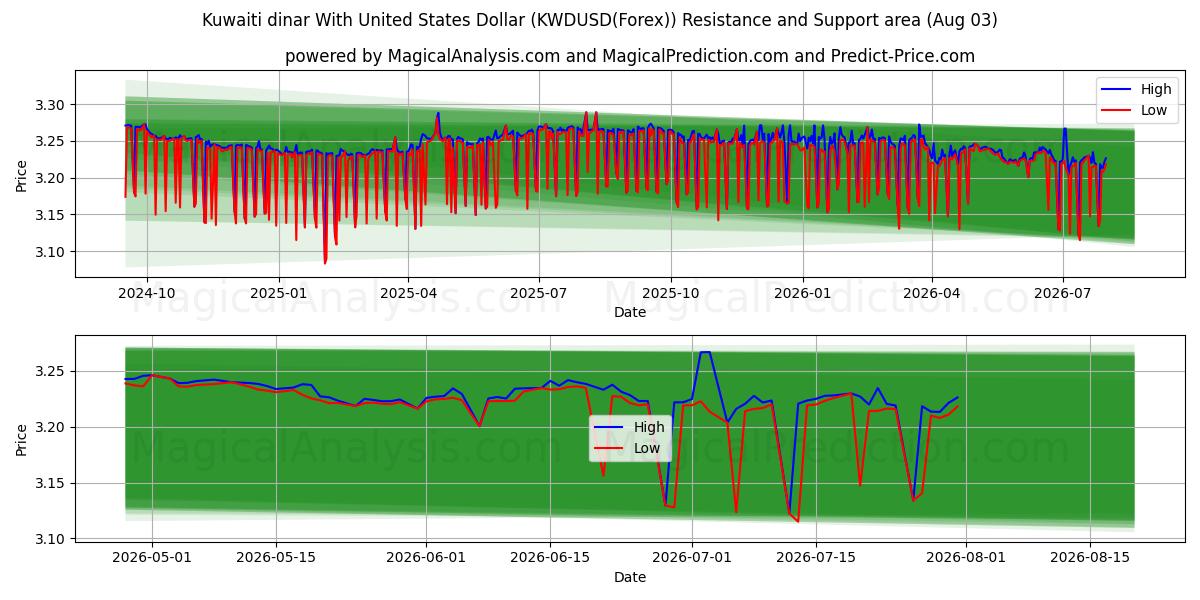This screenshot has height=600, width=1200.
Task: Click the 'Price' y-axis label of upper chart
Action: pyautogui.click(x=22, y=175)
